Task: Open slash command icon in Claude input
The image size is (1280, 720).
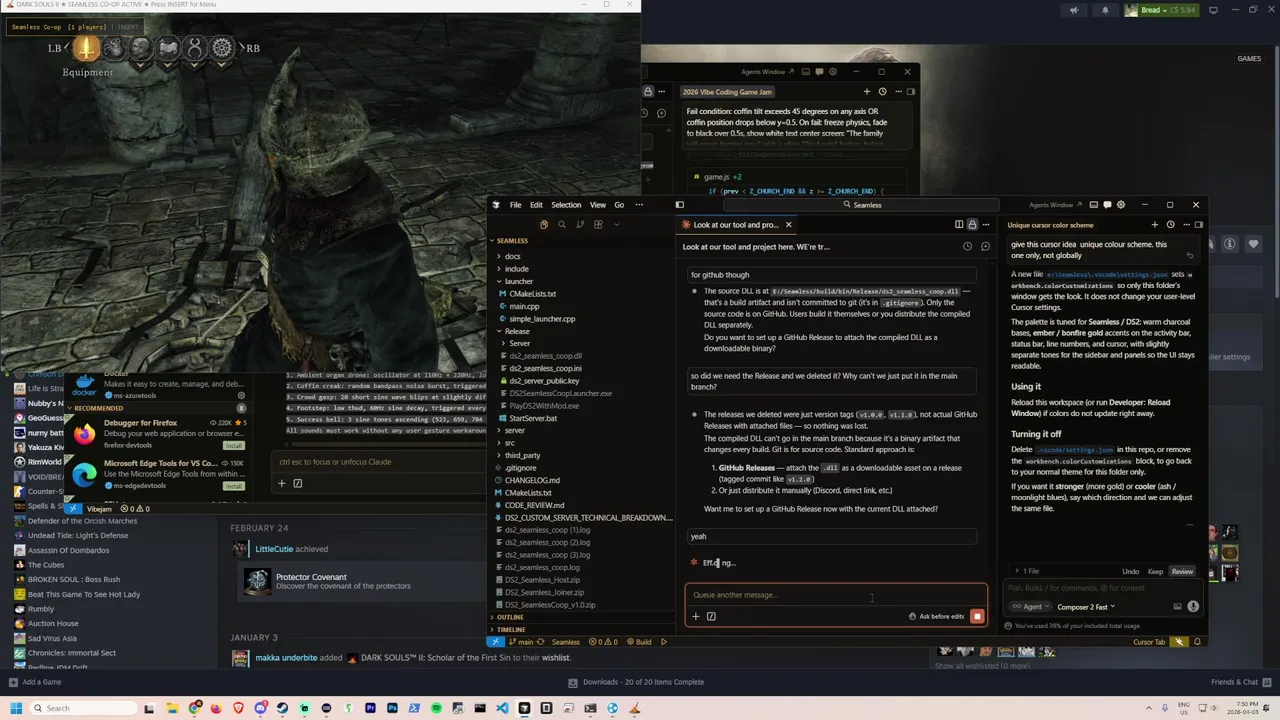Action: coord(711,616)
